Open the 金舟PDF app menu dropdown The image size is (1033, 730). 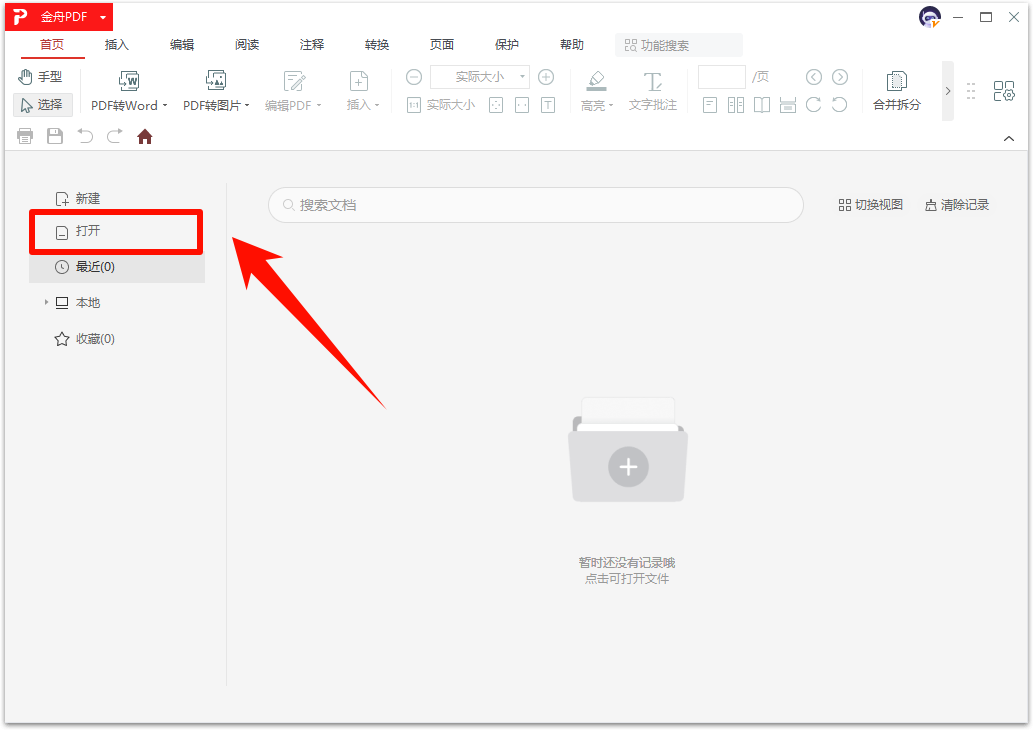pyautogui.click(x=102, y=18)
